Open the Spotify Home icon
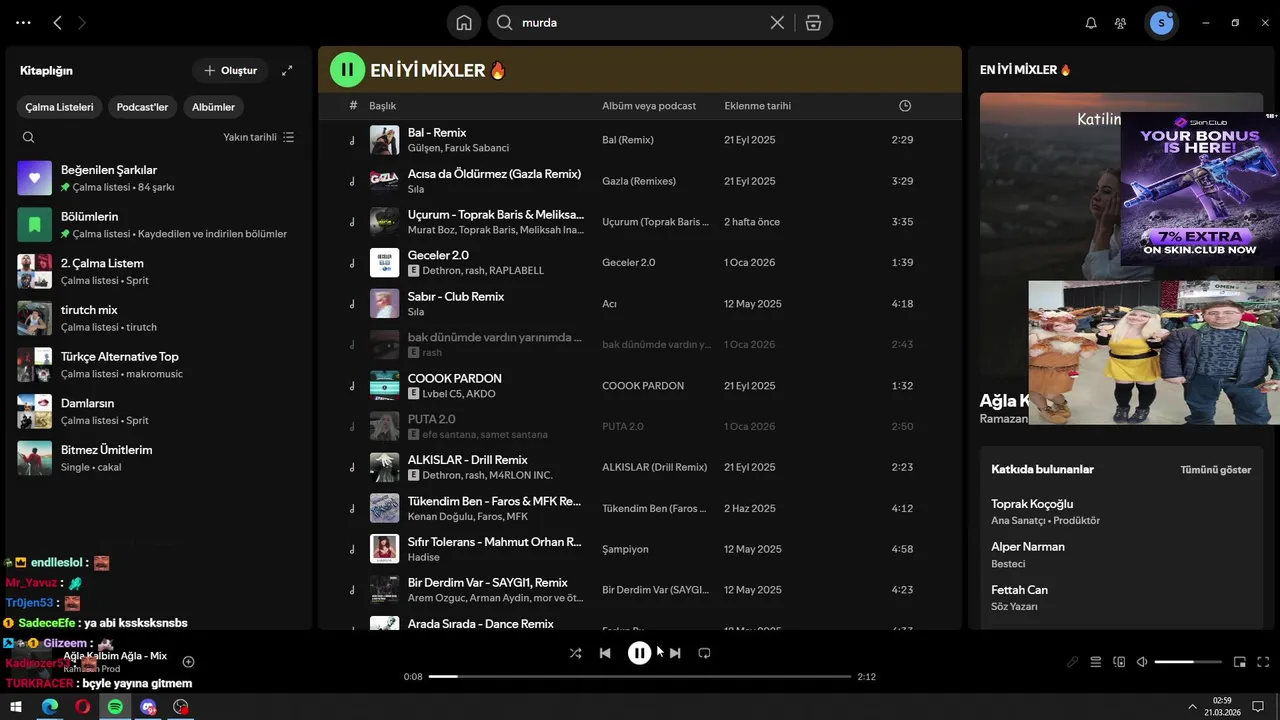 464,22
